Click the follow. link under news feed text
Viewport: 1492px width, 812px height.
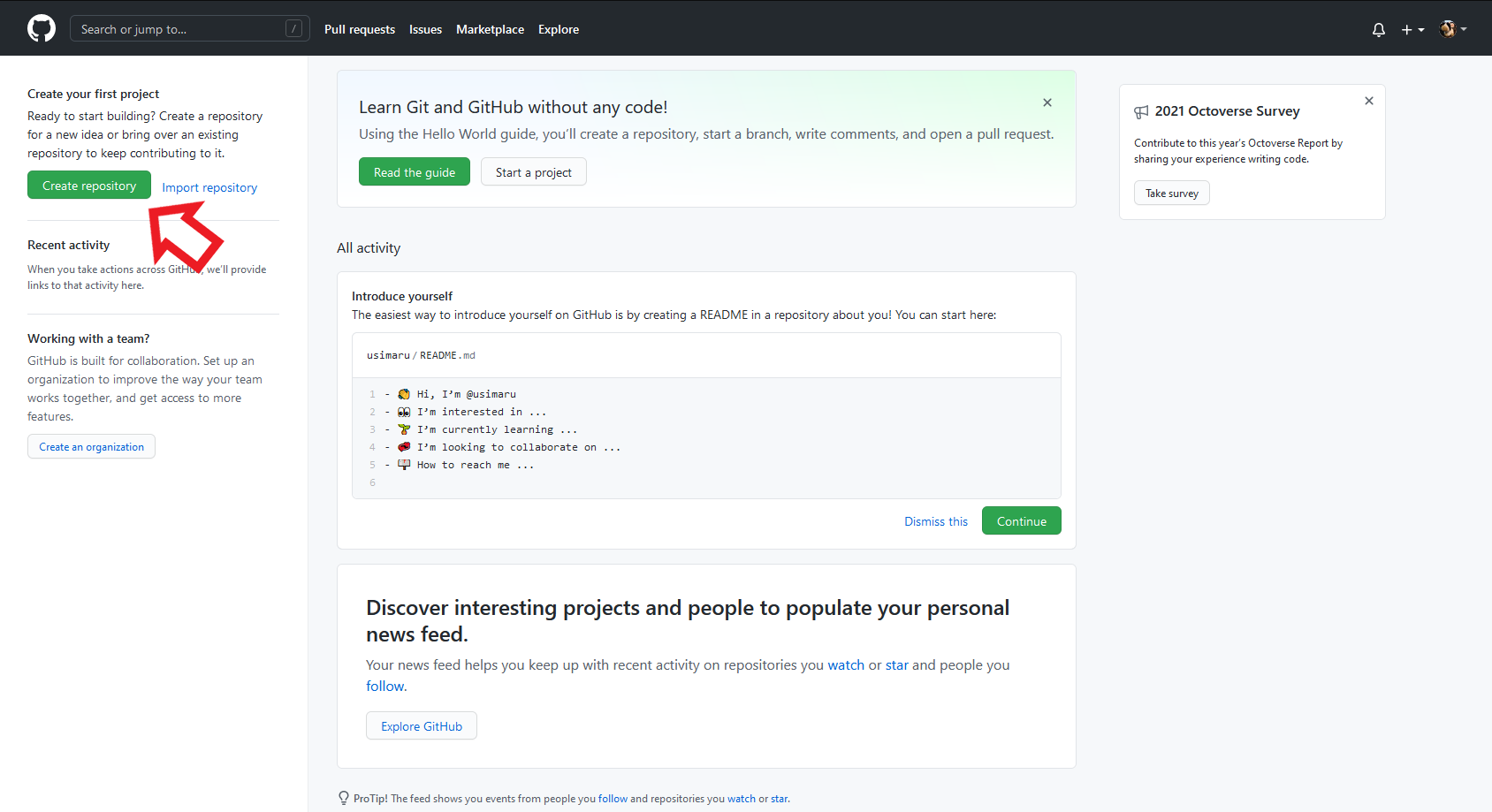386,687
